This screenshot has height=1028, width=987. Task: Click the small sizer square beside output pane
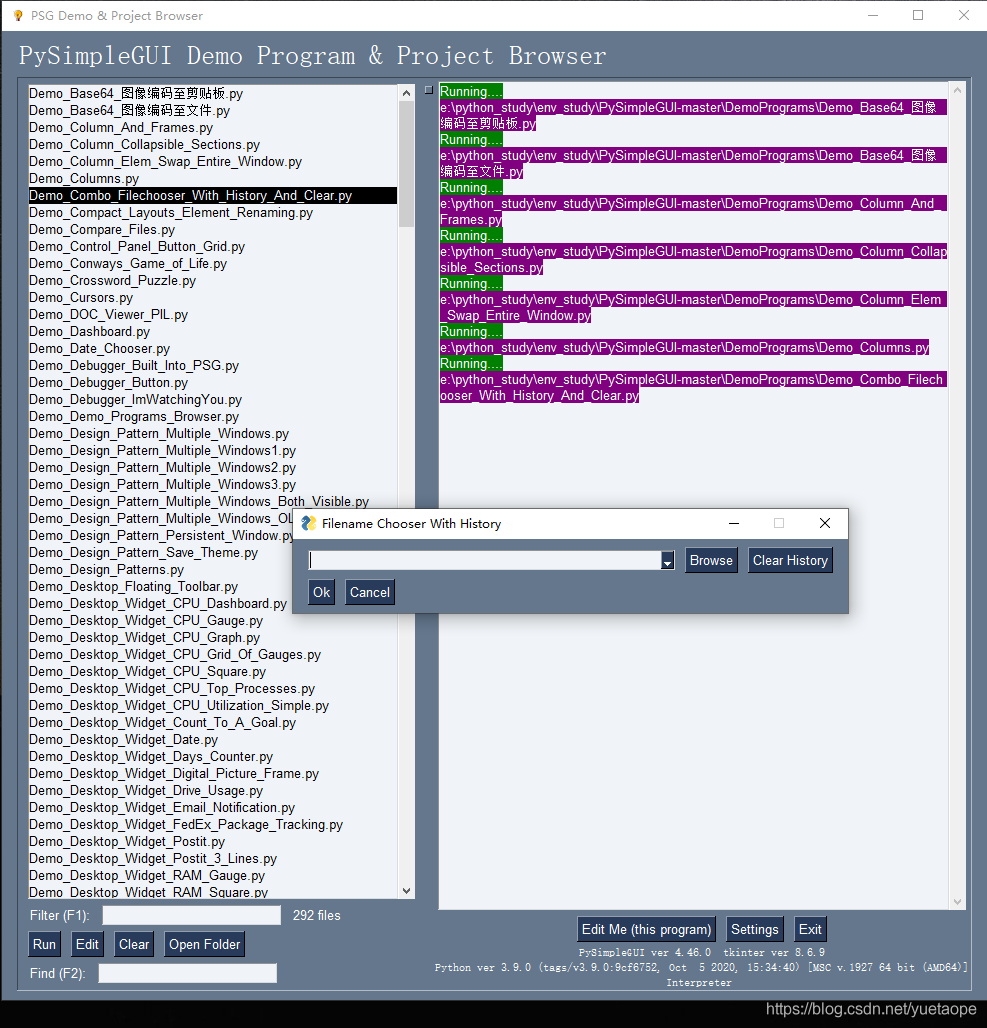[429, 90]
